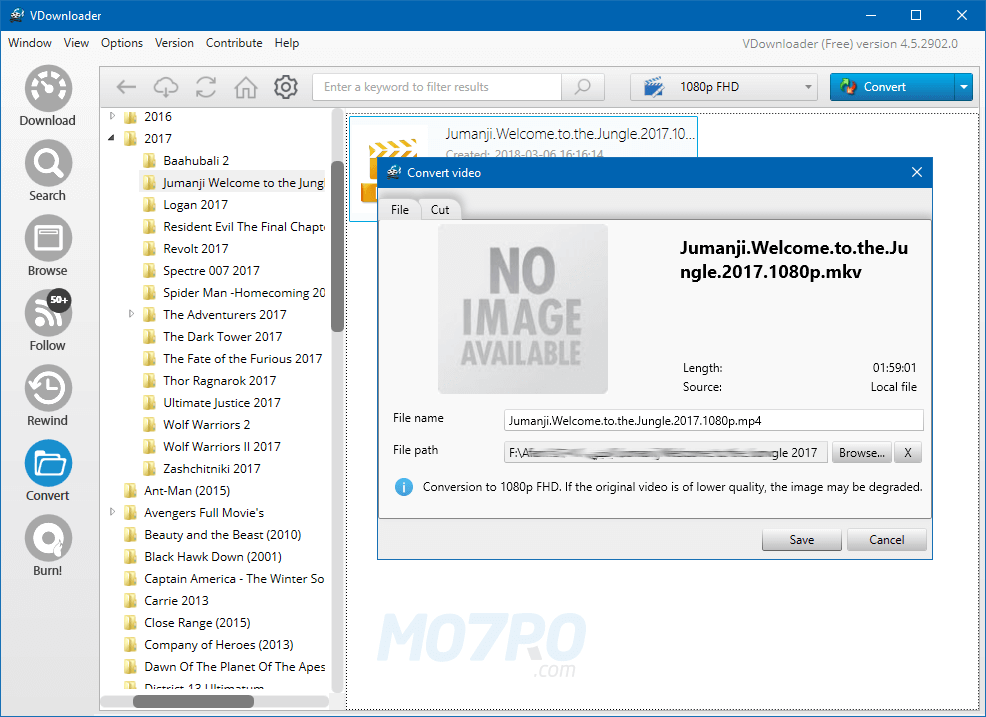
Task: Click the magnifier filter search button
Action: 583,87
